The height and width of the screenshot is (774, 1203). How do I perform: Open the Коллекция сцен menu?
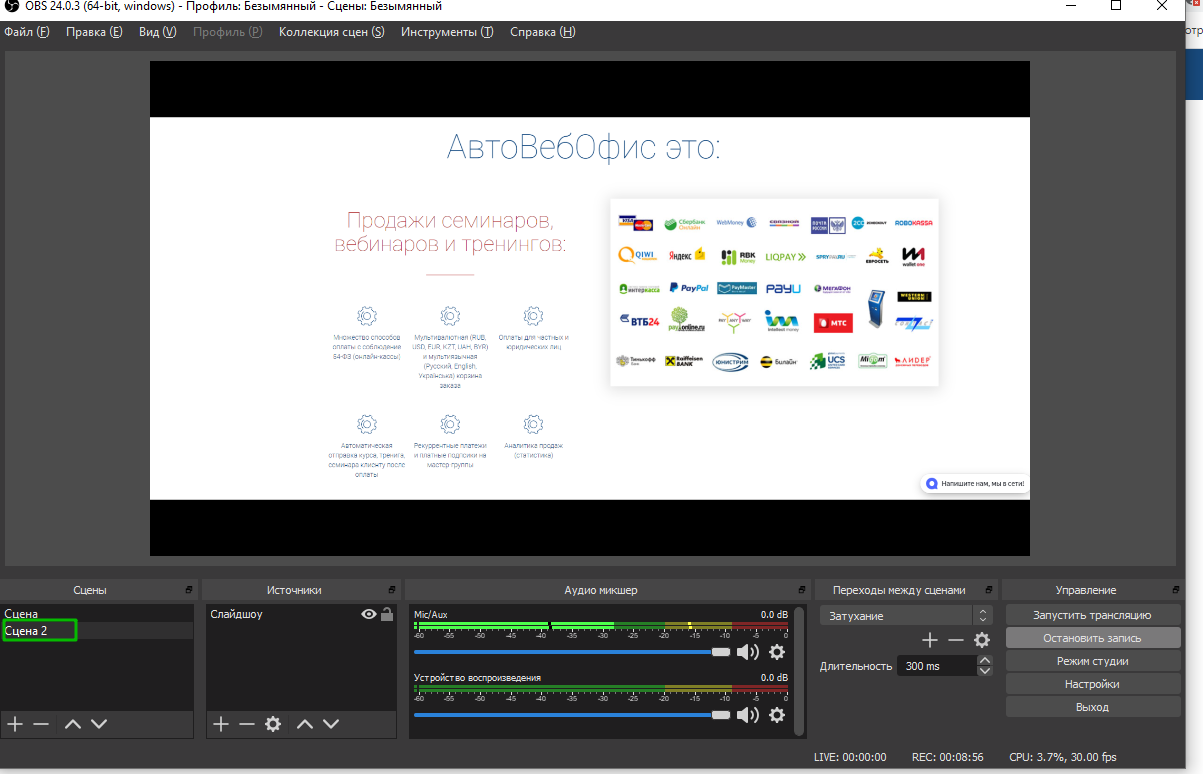tap(331, 32)
